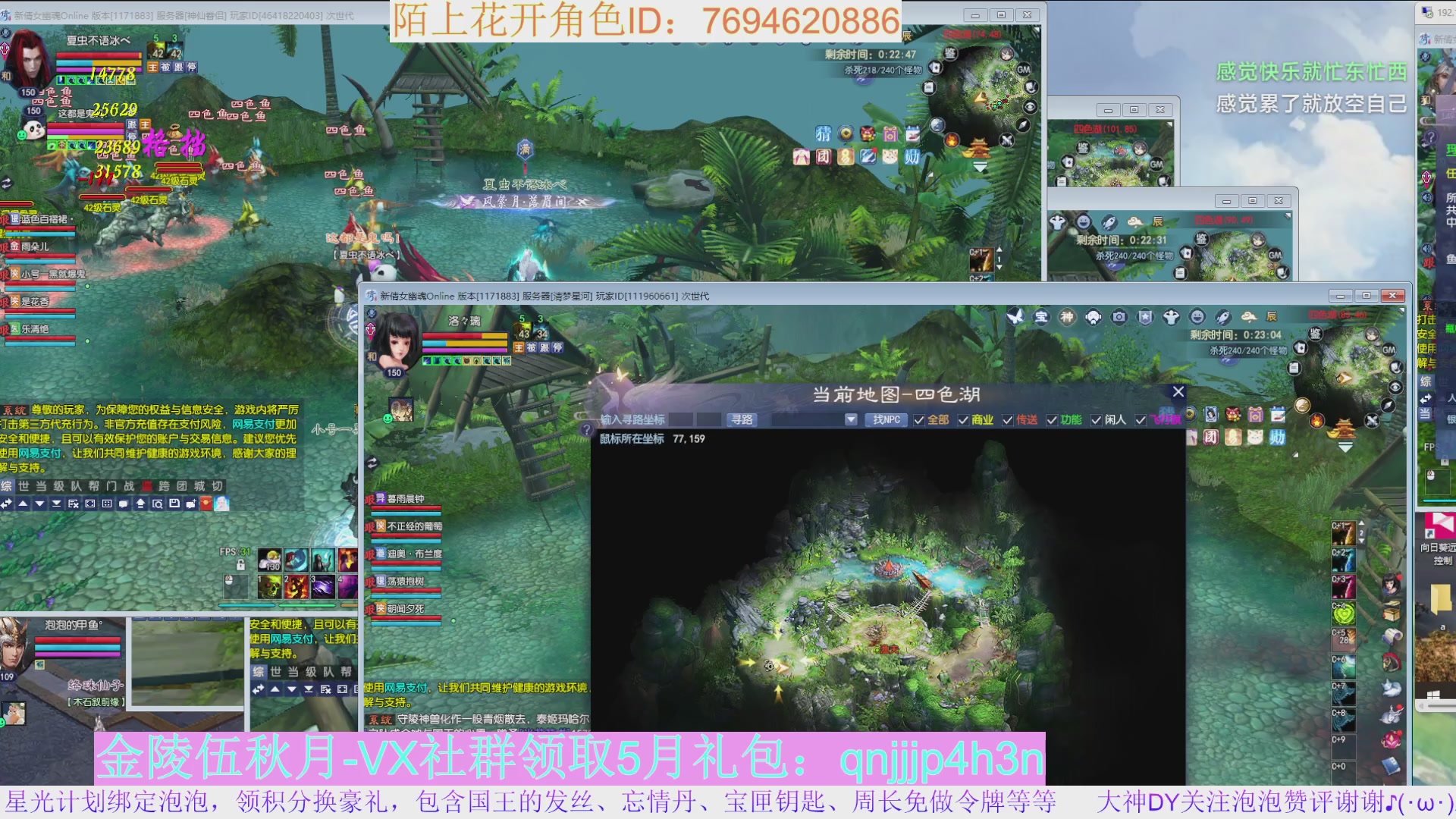Screen dimensions: 1456x819
Task: Switch to the 队 team chat tab
Action: [x=77, y=486]
